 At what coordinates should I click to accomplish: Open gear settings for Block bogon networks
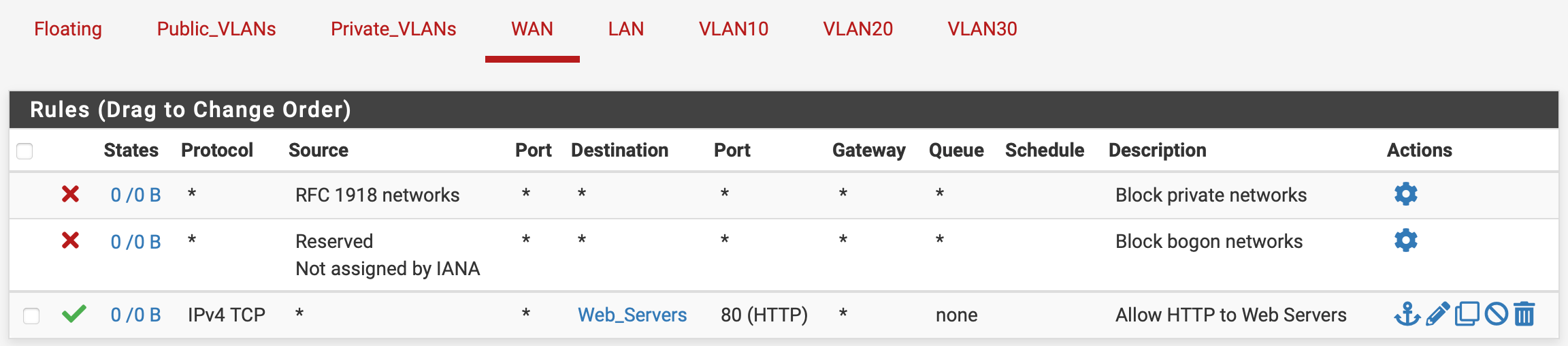tap(1405, 240)
